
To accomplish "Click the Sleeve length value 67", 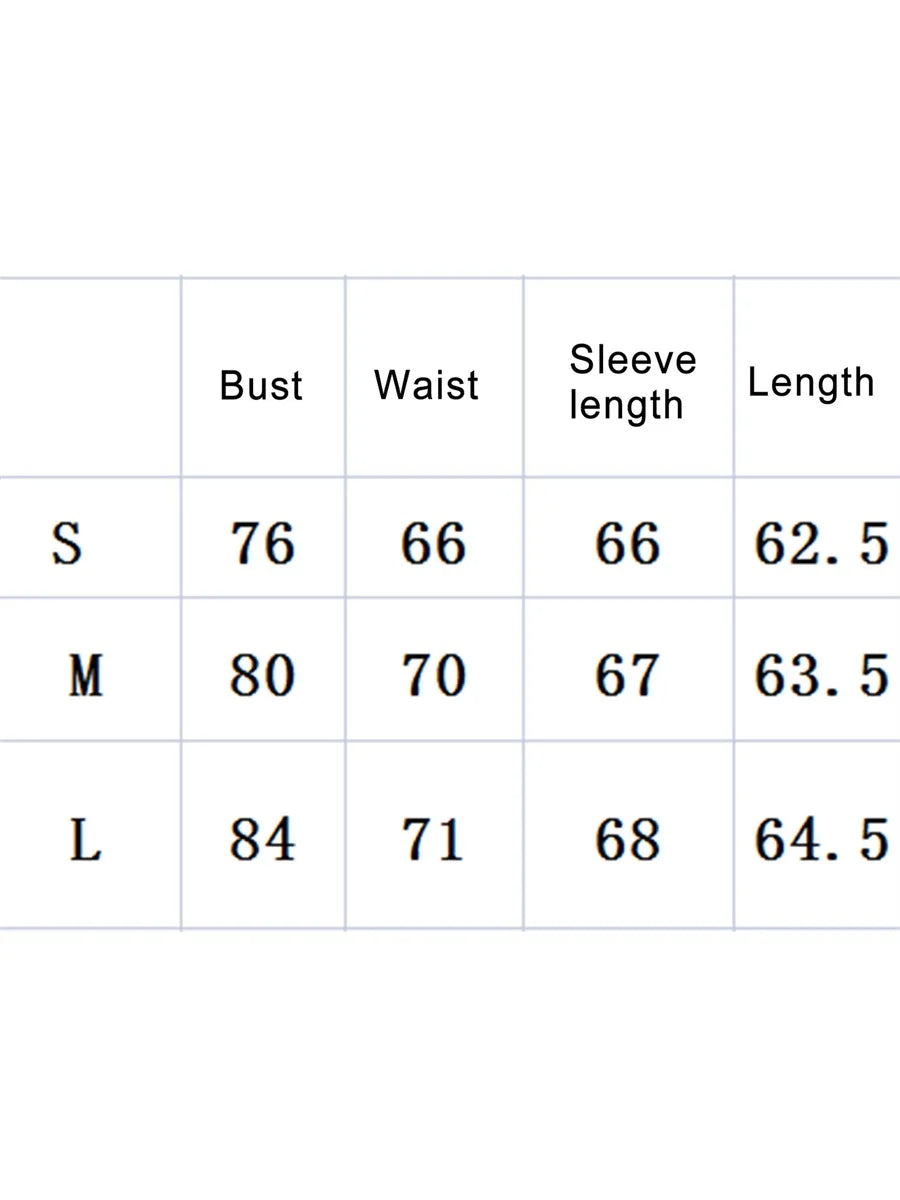I will click(627, 676).
